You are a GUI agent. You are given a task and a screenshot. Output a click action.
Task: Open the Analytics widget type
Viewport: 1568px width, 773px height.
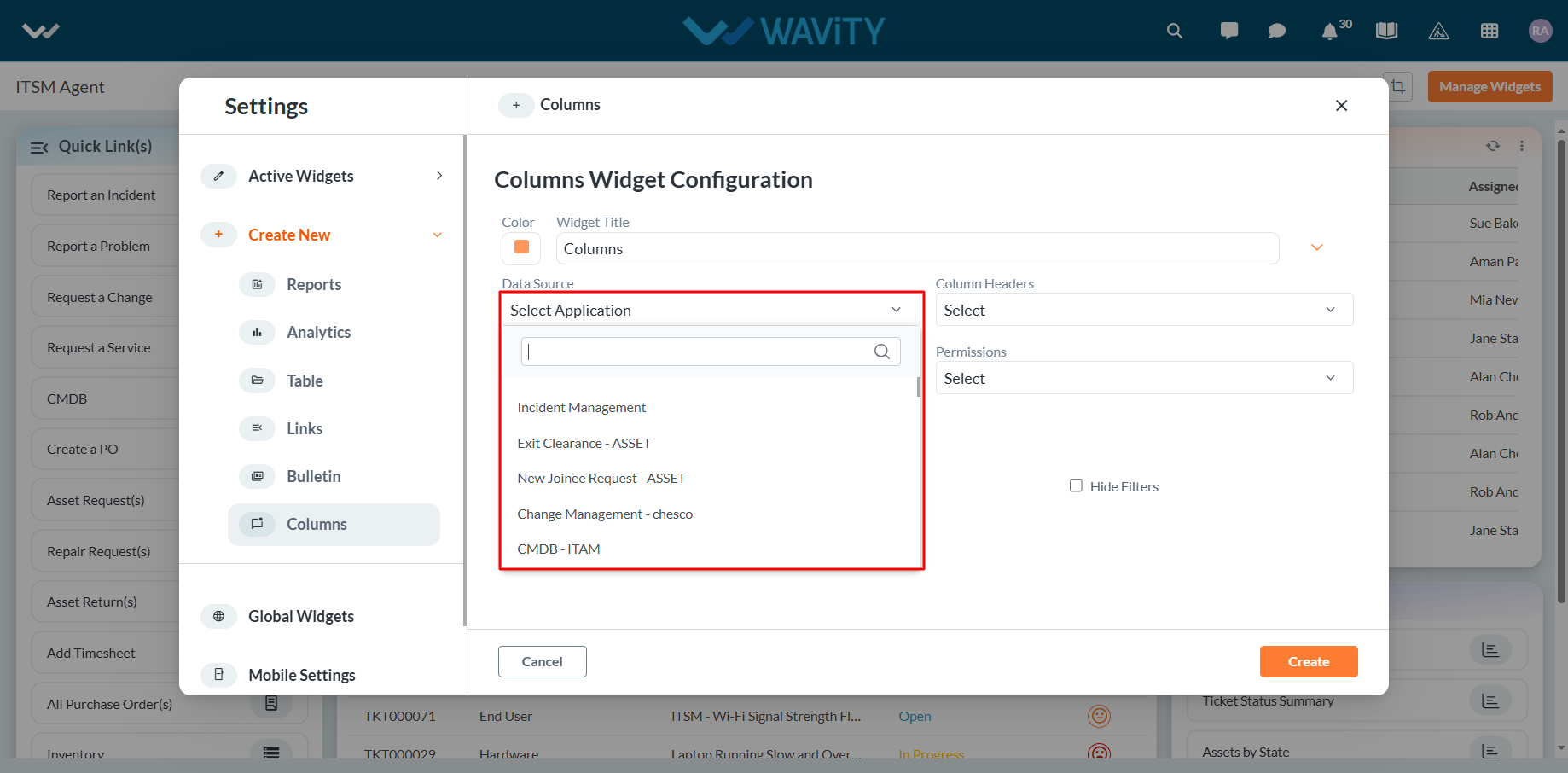click(x=318, y=332)
